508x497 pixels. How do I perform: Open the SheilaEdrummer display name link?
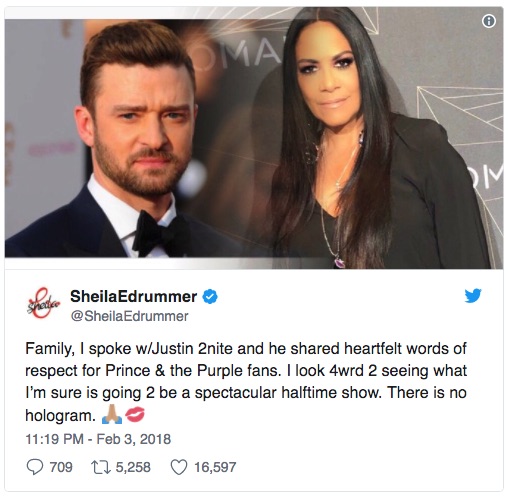click(133, 296)
